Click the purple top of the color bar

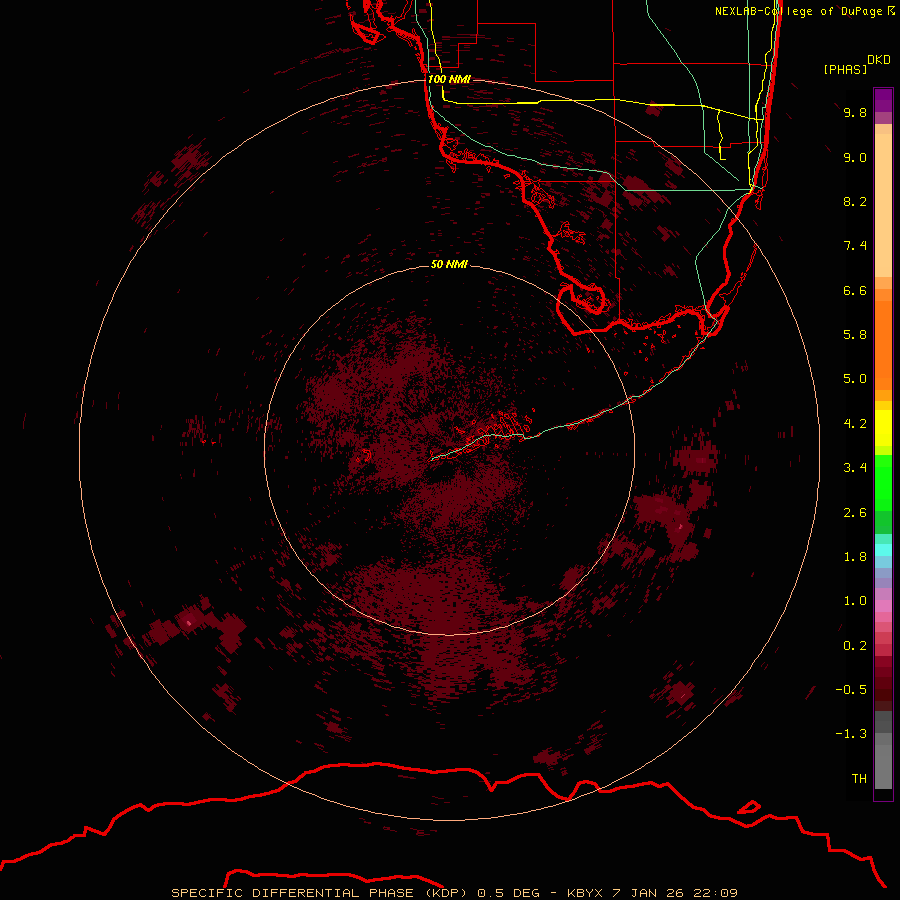pos(883,100)
